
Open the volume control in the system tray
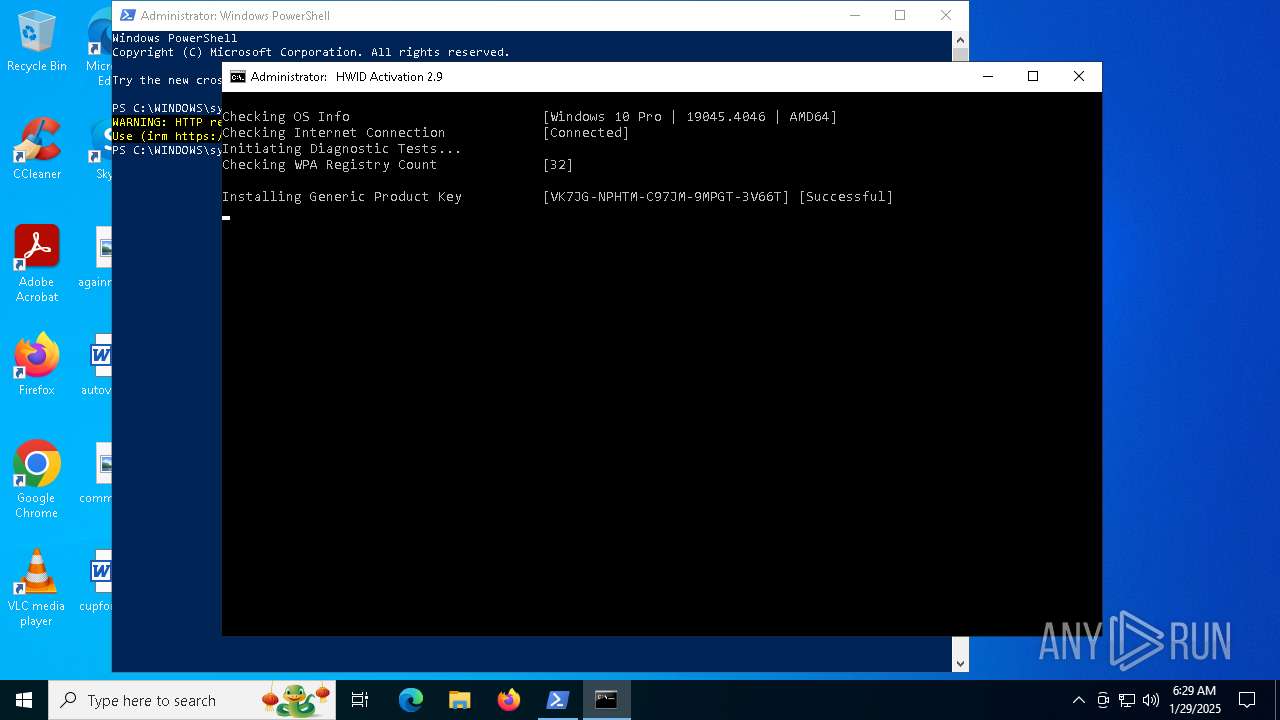1150,700
